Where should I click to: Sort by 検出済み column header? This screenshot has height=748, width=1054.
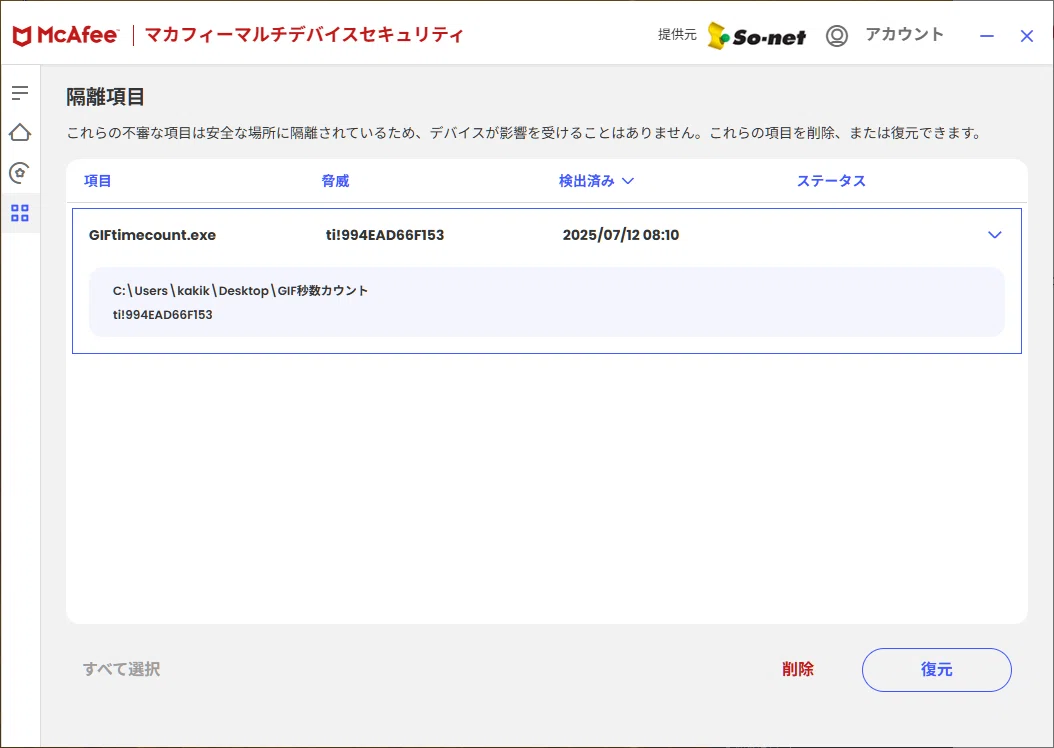tap(596, 181)
